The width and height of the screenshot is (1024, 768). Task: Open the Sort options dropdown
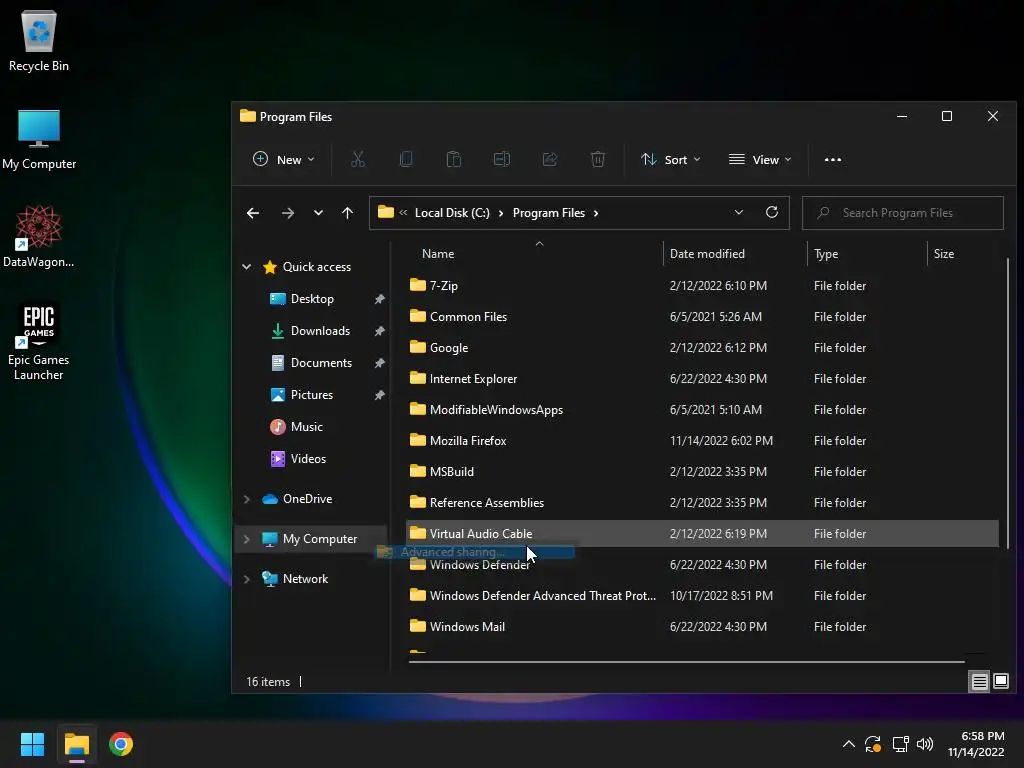(671, 159)
